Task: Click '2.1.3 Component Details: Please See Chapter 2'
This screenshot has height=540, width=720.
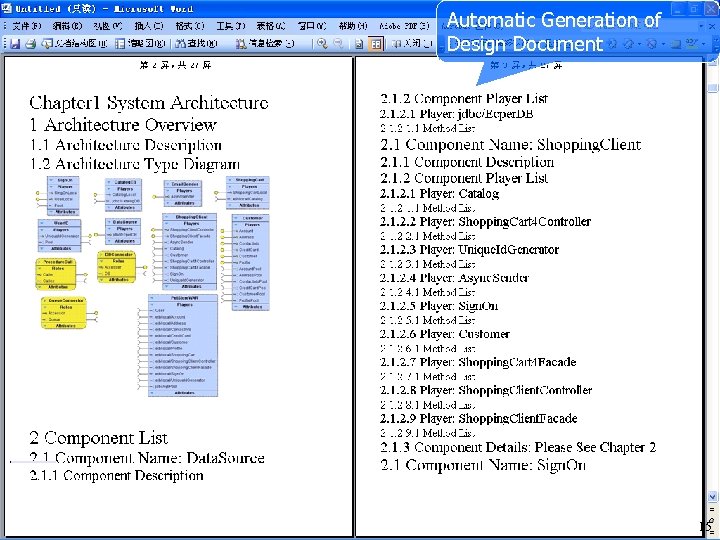Action: pos(518,447)
